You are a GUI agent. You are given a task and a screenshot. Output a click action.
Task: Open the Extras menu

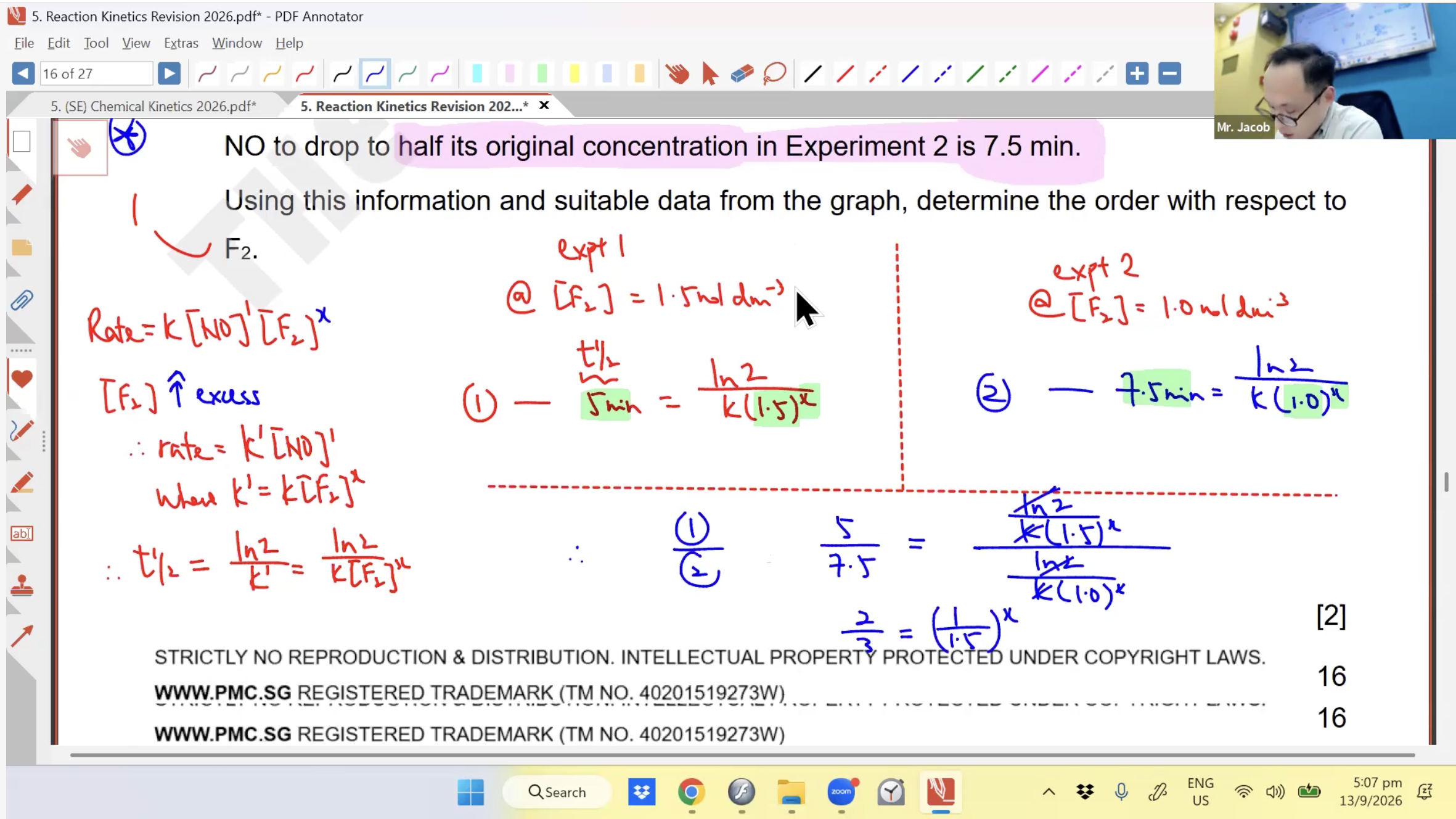[x=181, y=43]
